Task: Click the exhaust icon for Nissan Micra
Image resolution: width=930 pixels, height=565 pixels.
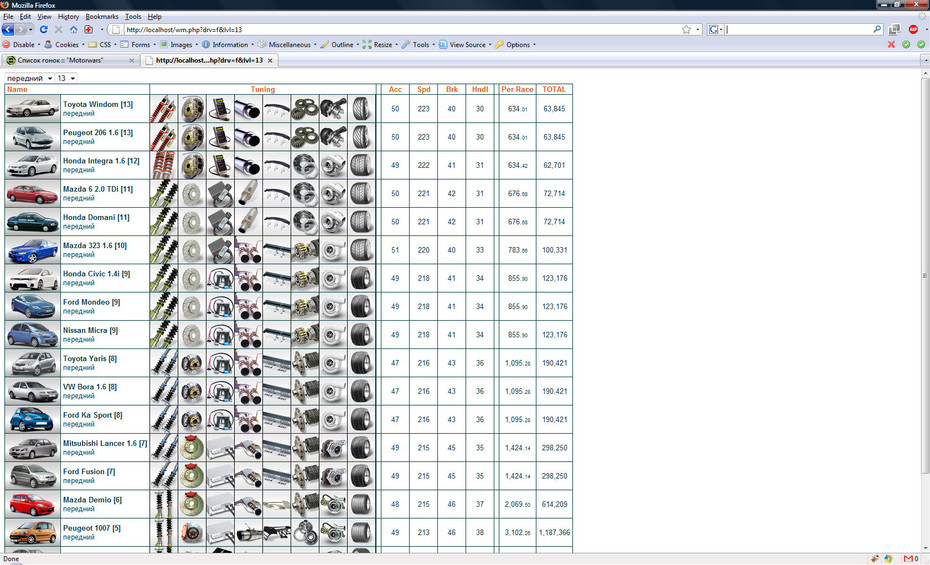Action: click(x=248, y=335)
